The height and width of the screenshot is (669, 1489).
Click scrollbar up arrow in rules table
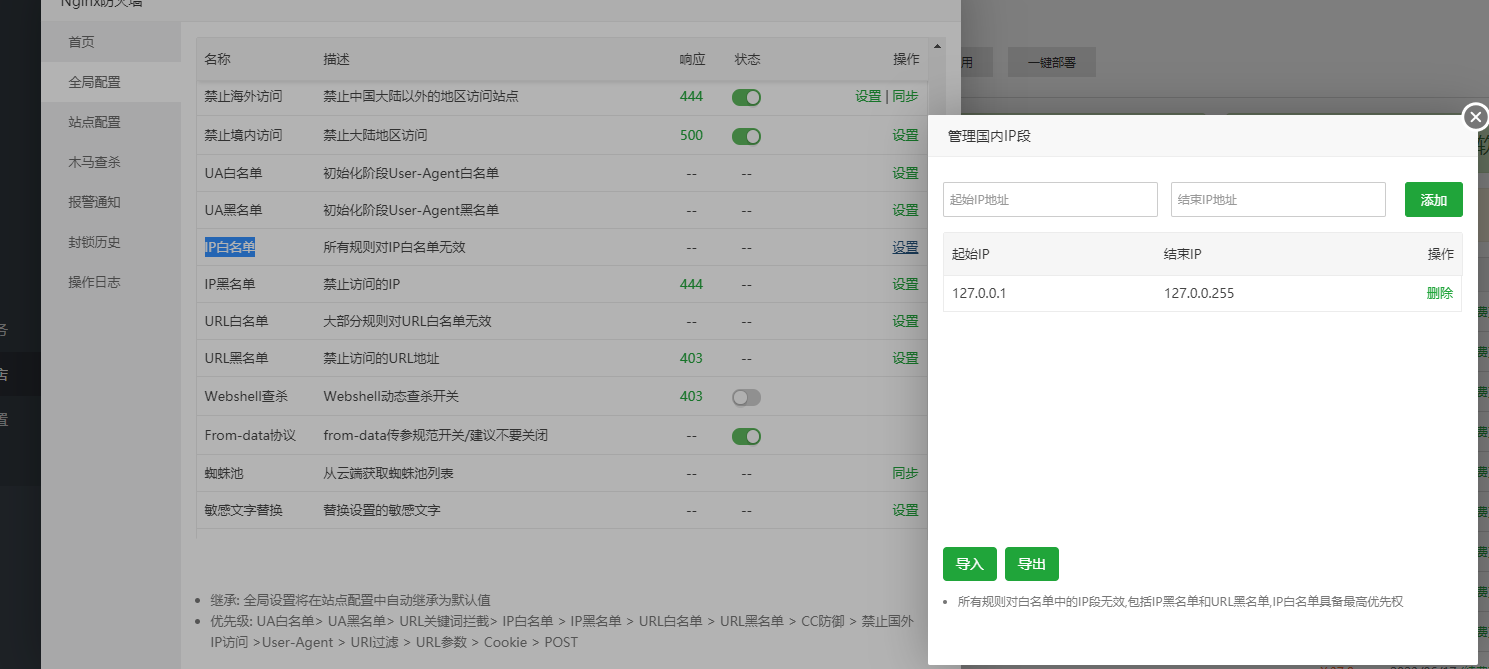937,46
